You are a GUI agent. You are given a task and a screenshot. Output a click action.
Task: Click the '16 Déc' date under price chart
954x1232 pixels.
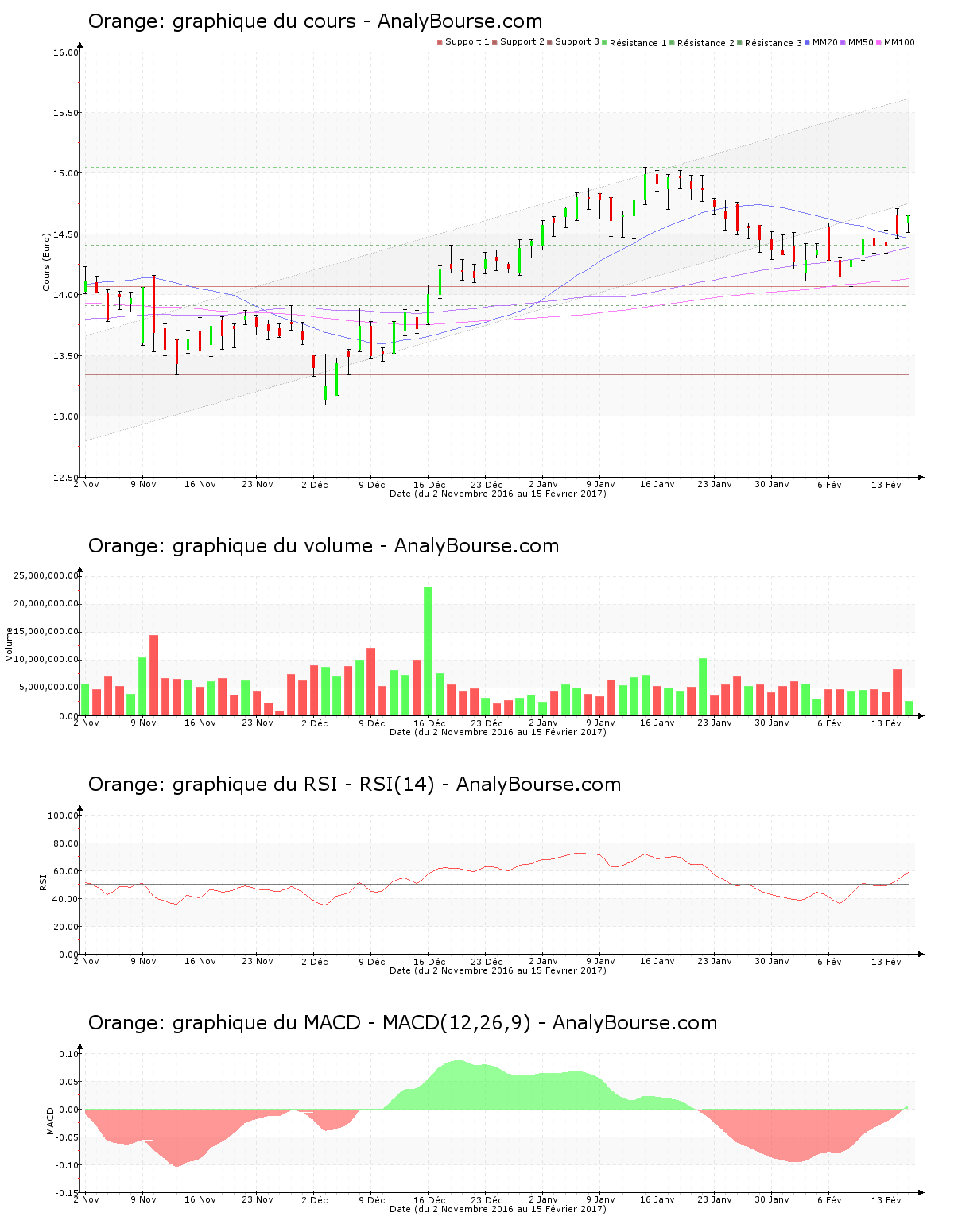point(429,484)
